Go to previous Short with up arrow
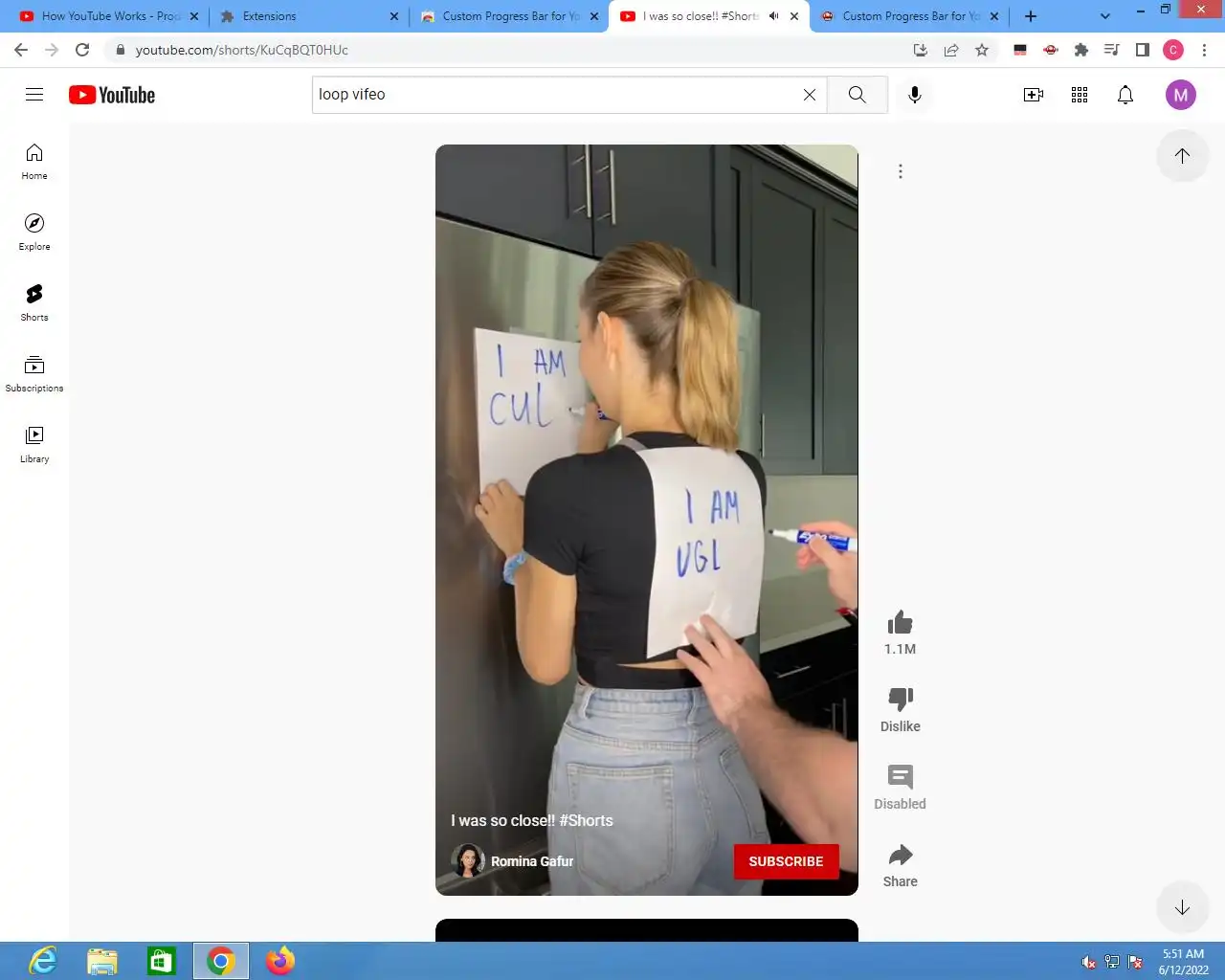1225x980 pixels. pos(1183,156)
